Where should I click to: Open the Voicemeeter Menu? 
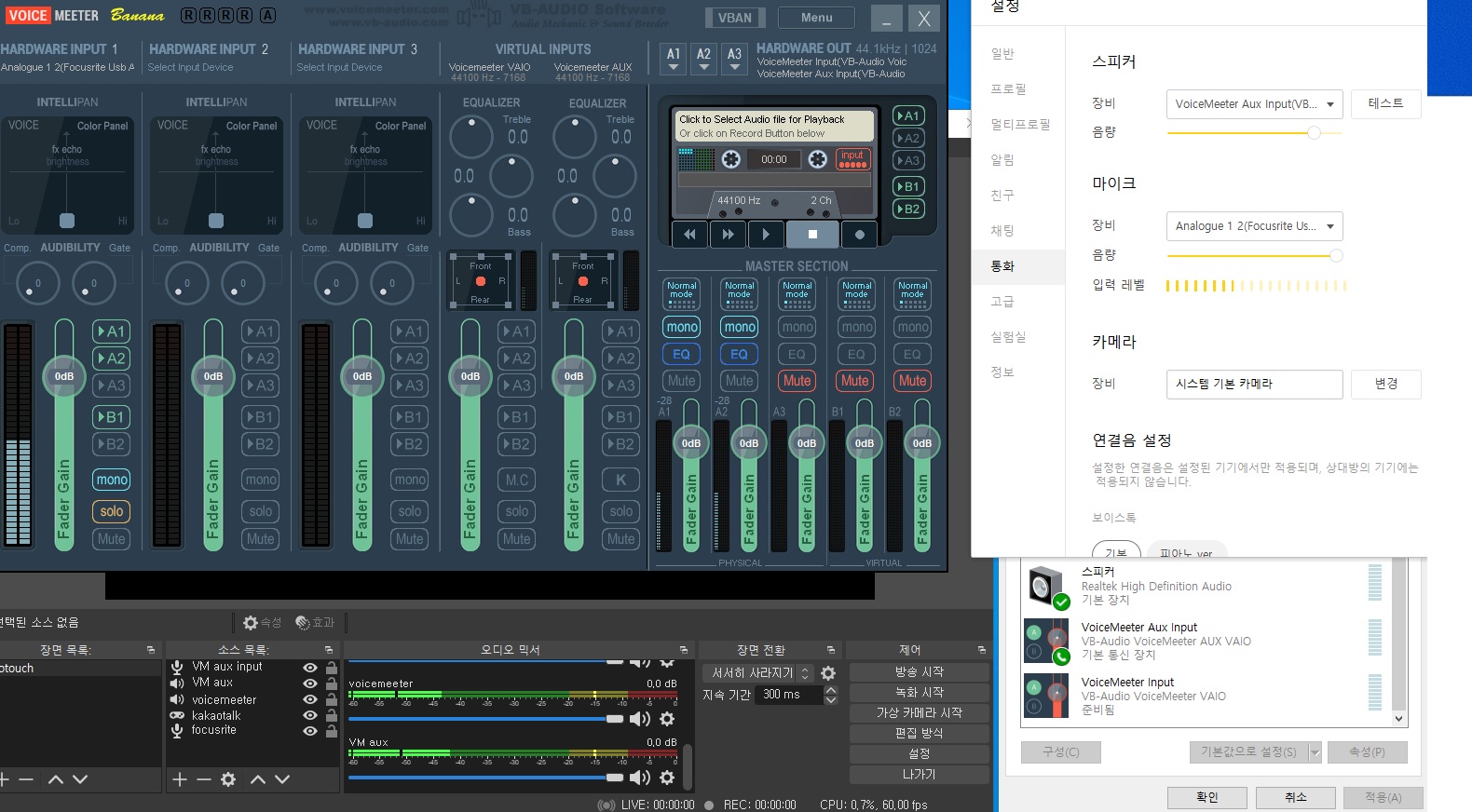[817, 18]
